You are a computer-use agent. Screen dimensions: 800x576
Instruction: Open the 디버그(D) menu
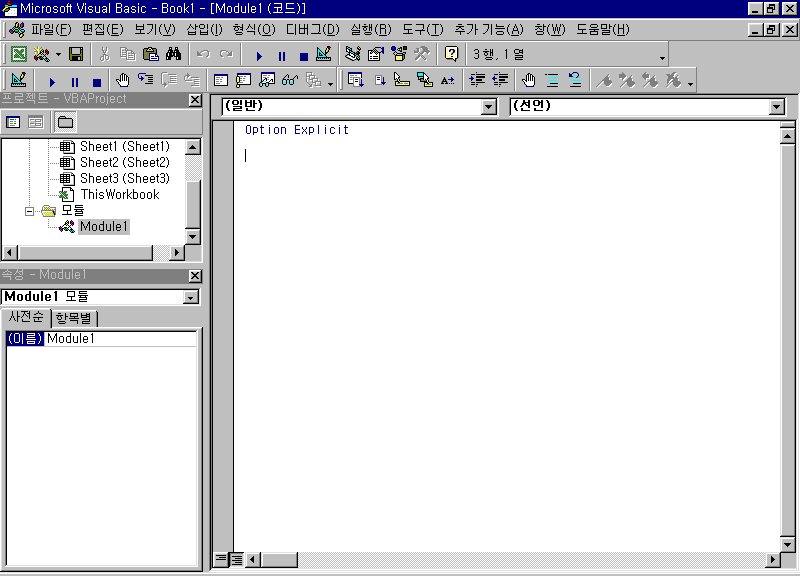pyautogui.click(x=312, y=29)
